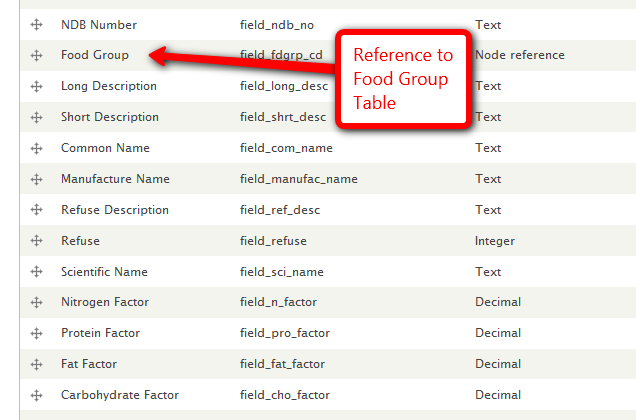The width and height of the screenshot is (636, 420).
Task: Select the Nitrogen Factor drag handle
Action: tap(37, 302)
